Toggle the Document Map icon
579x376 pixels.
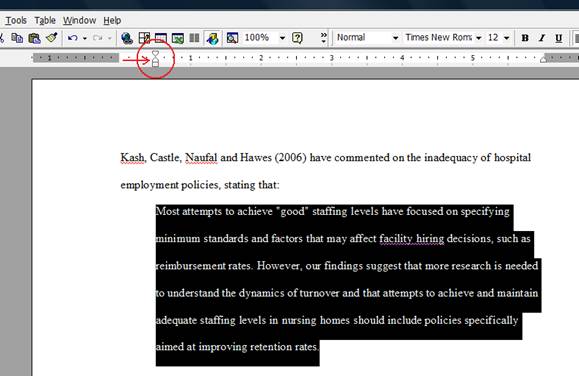tap(232, 38)
